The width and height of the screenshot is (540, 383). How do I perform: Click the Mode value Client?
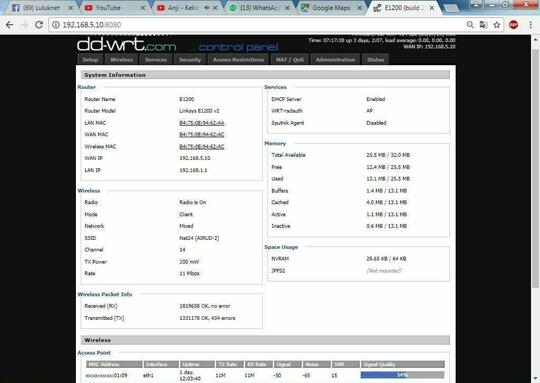coord(186,214)
